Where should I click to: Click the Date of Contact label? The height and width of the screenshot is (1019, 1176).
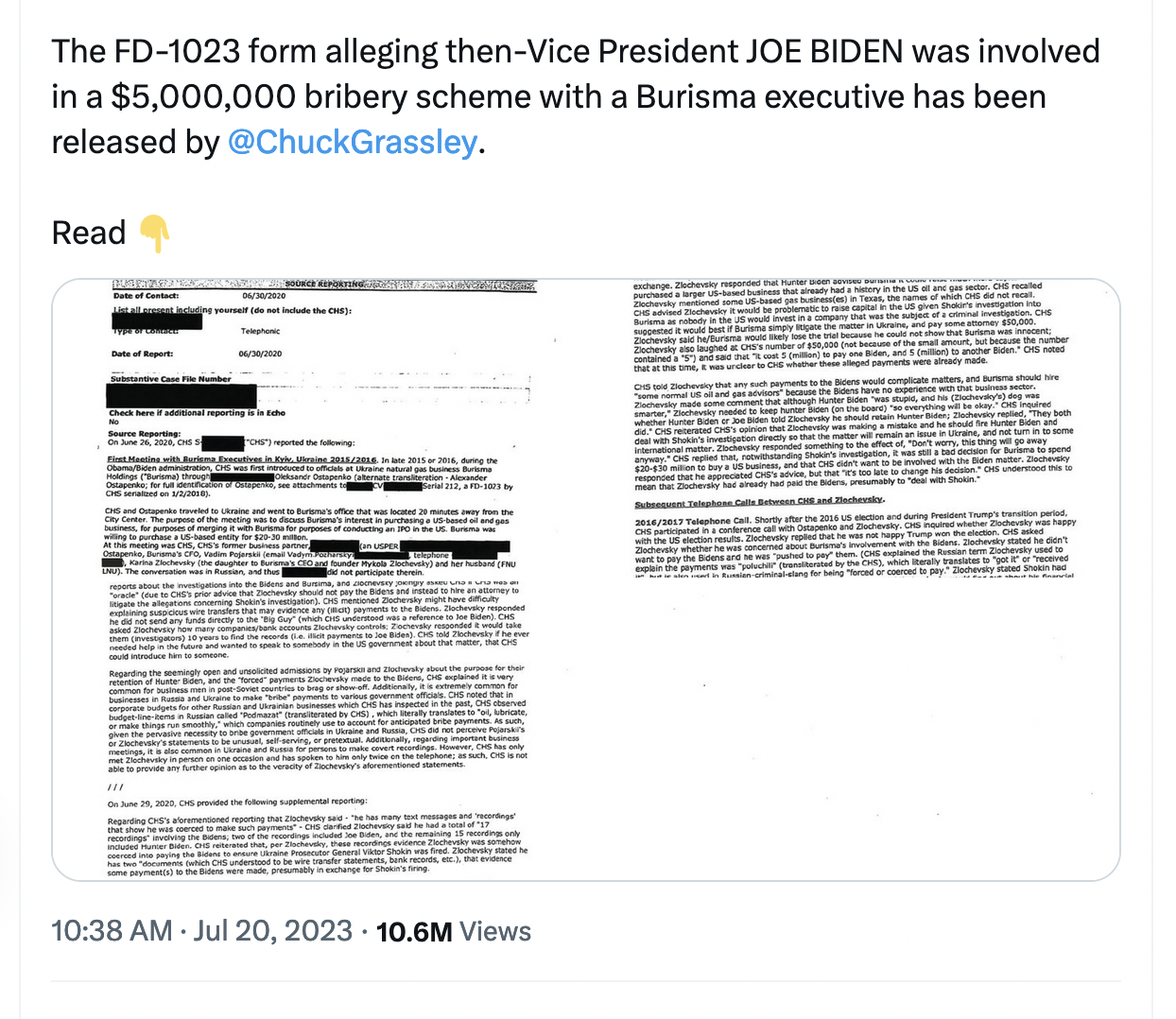click(146, 296)
